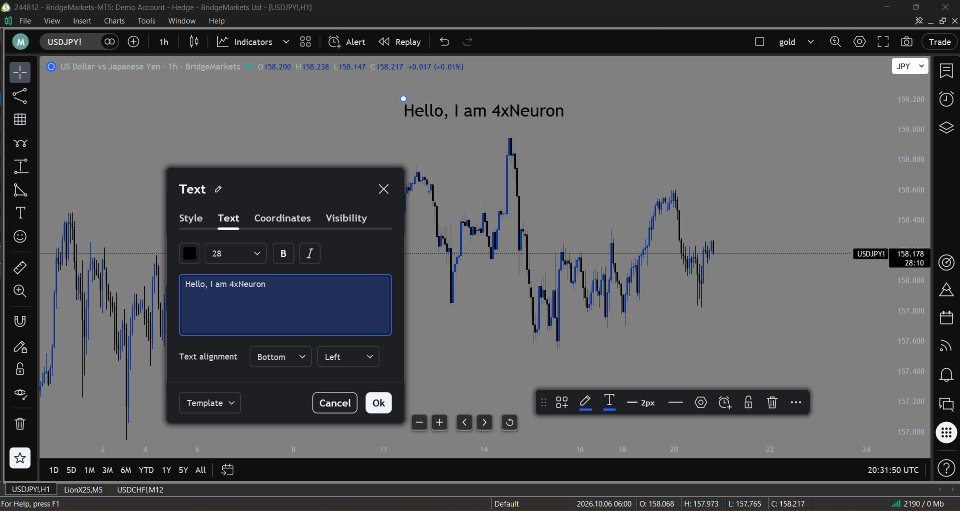Open the JPY currency dropdown

pyautogui.click(x=910, y=66)
